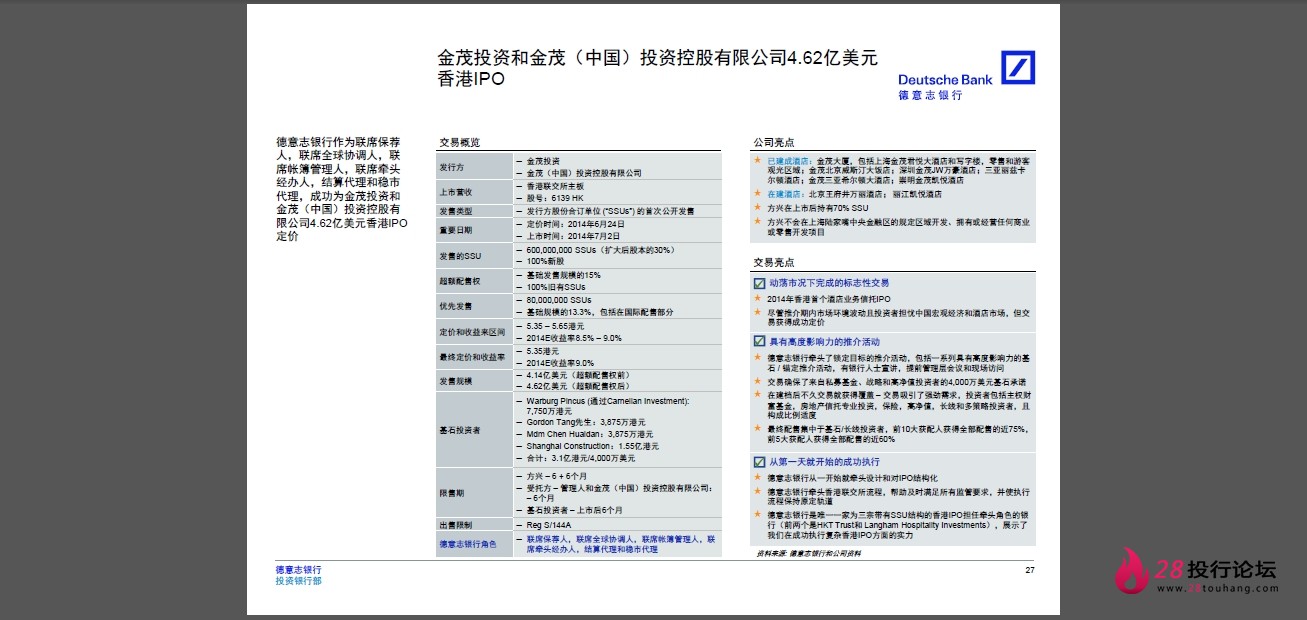
Task: Click the 超额配售权 row label
Action: [x=460, y=282]
